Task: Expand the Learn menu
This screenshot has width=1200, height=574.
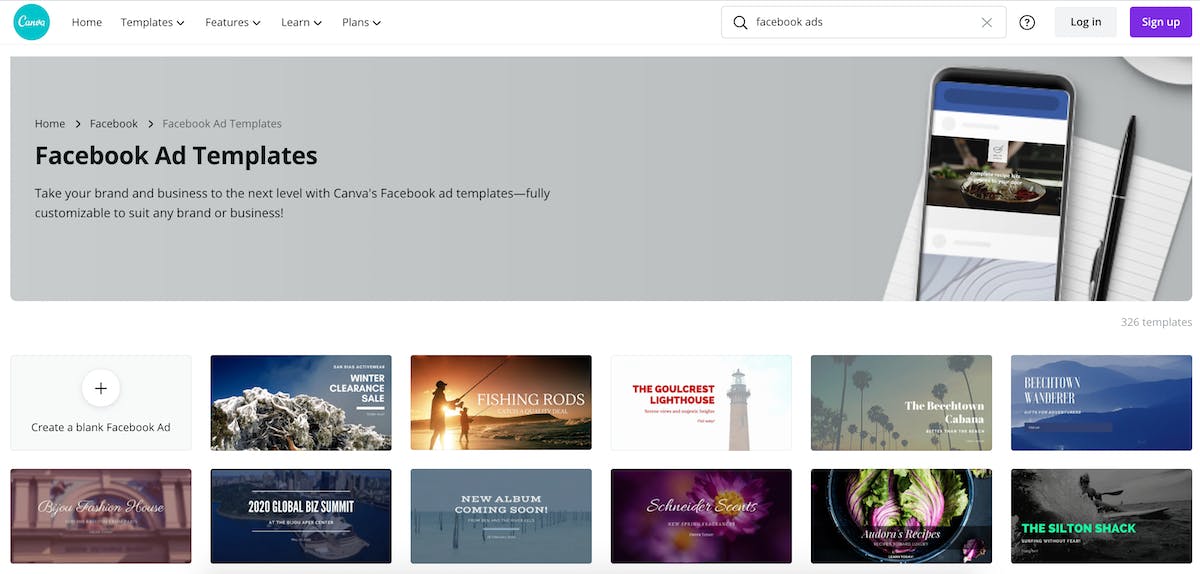Action: click(x=301, y=22)
